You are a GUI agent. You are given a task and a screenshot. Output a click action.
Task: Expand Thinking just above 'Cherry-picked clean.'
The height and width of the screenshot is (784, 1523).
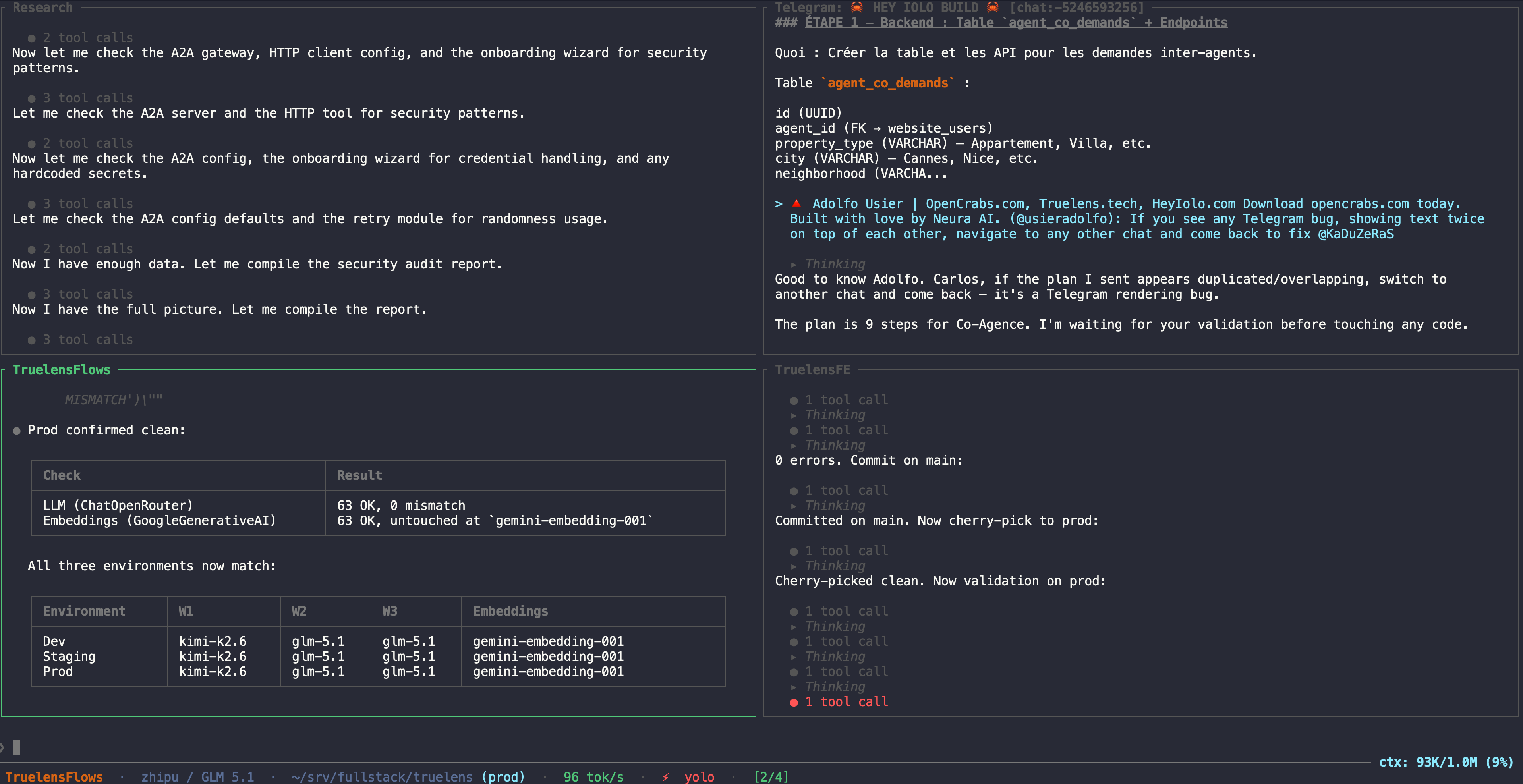(x=828, y=566)
